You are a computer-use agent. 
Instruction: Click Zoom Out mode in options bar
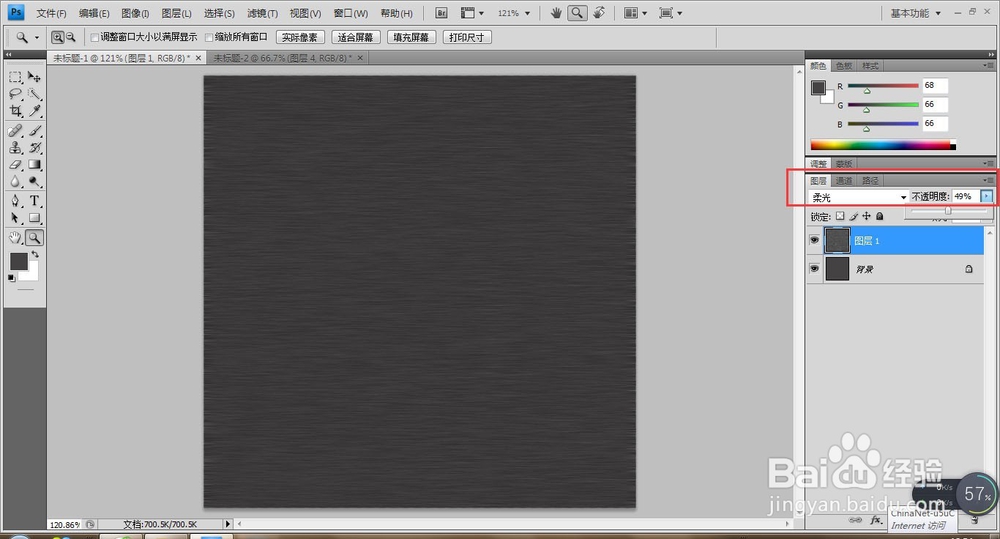pos(70,38)
